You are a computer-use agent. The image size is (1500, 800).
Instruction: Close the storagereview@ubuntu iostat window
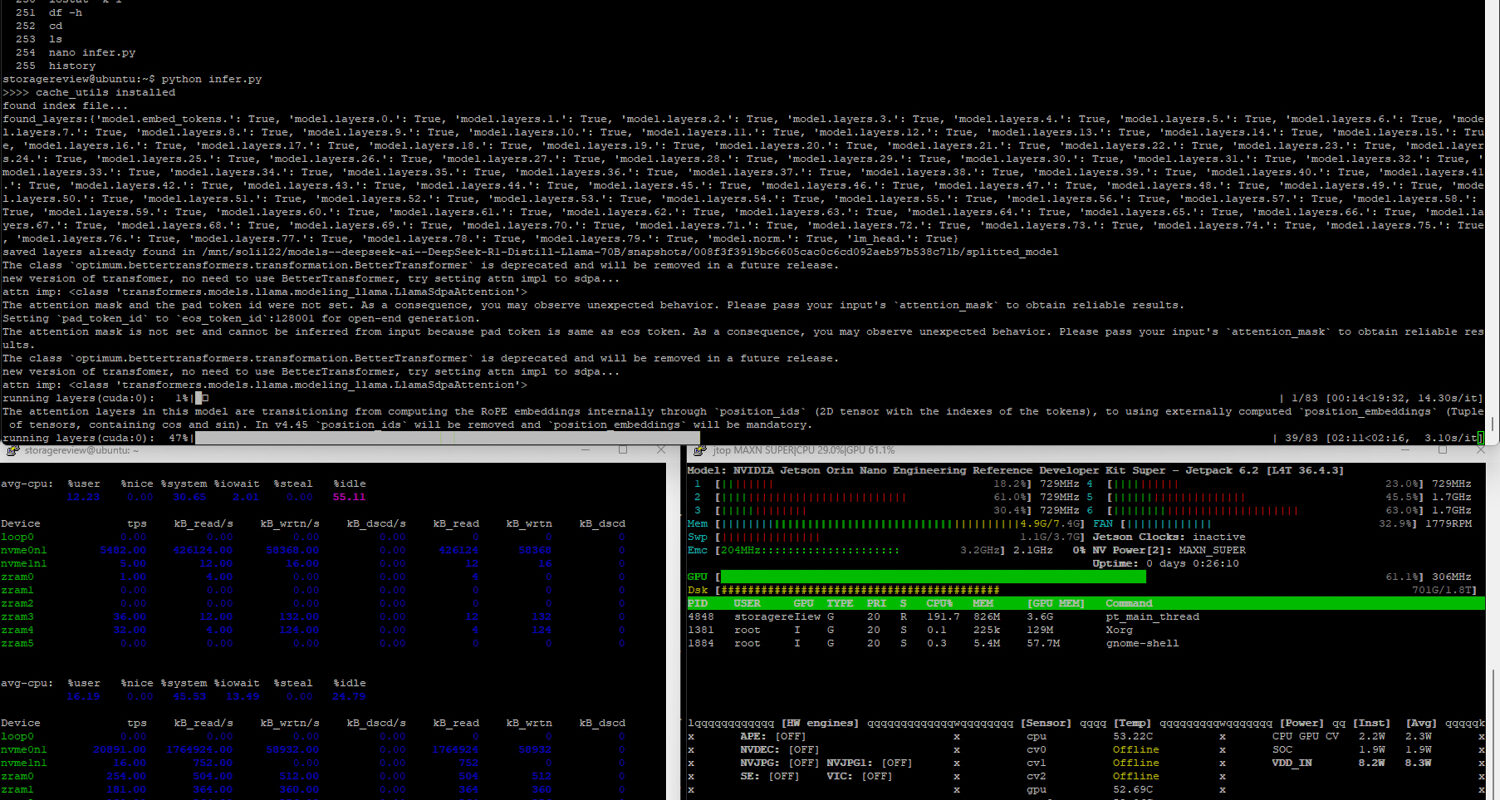pos(661,450)
